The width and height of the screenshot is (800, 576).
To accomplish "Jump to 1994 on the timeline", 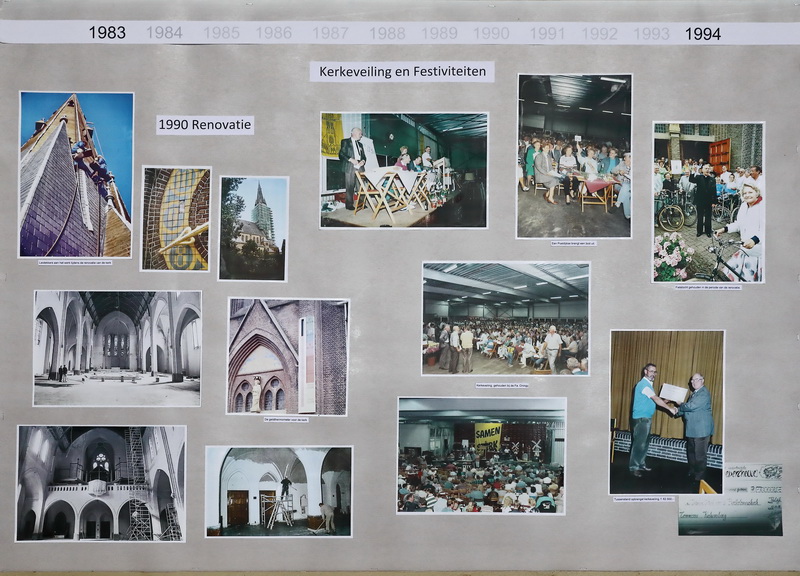I will point(702,33).
